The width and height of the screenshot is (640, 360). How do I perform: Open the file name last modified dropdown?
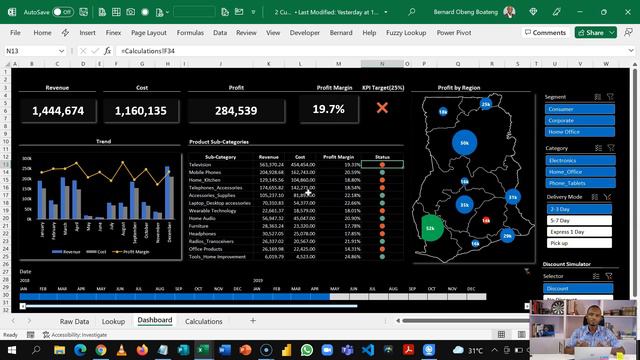386,12
